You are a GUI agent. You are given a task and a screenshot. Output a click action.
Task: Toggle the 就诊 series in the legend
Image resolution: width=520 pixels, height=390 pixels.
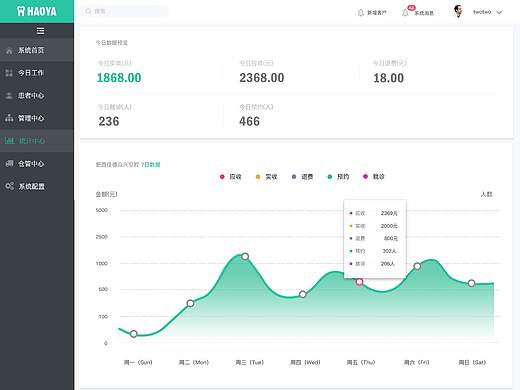[x=374, y=177]
